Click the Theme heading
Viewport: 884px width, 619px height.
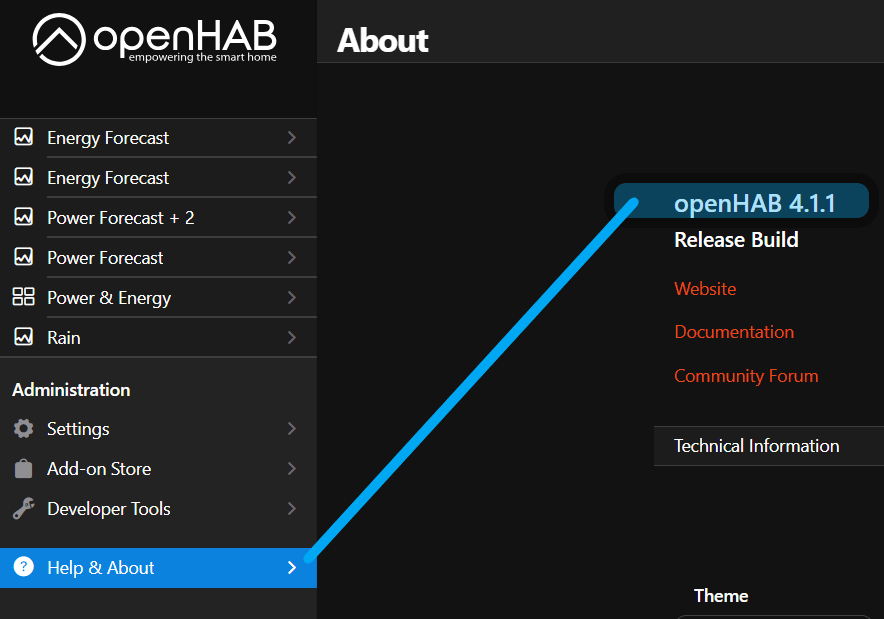tap(721, 596)
